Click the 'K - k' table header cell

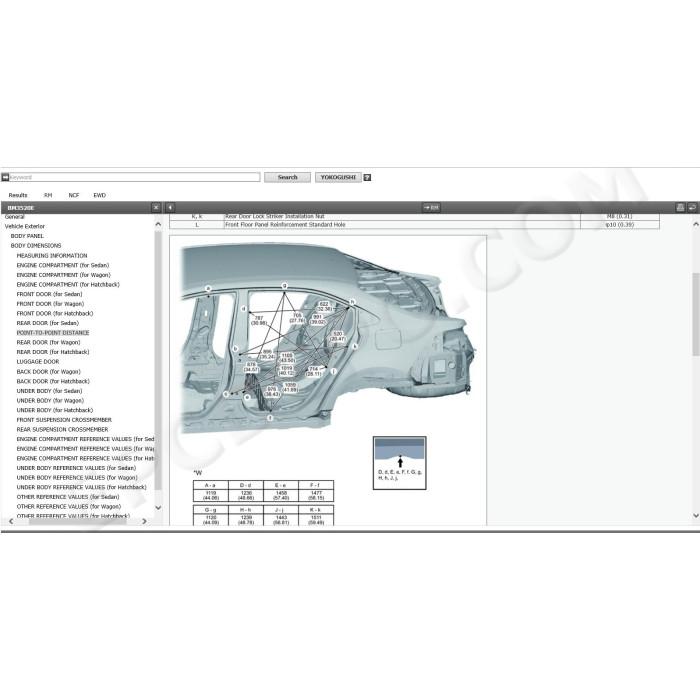point(316,510)
